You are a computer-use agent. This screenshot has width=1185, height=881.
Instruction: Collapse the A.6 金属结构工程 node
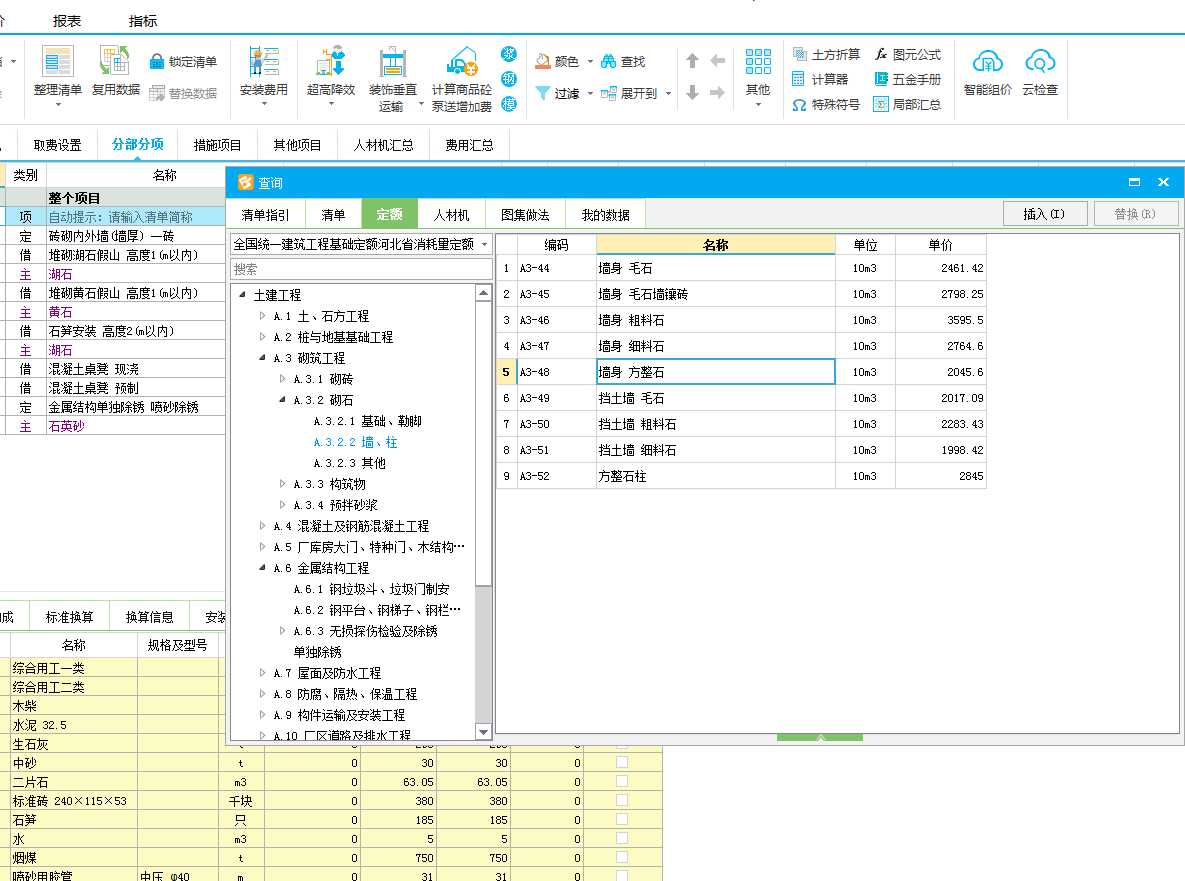coord(262,567)
